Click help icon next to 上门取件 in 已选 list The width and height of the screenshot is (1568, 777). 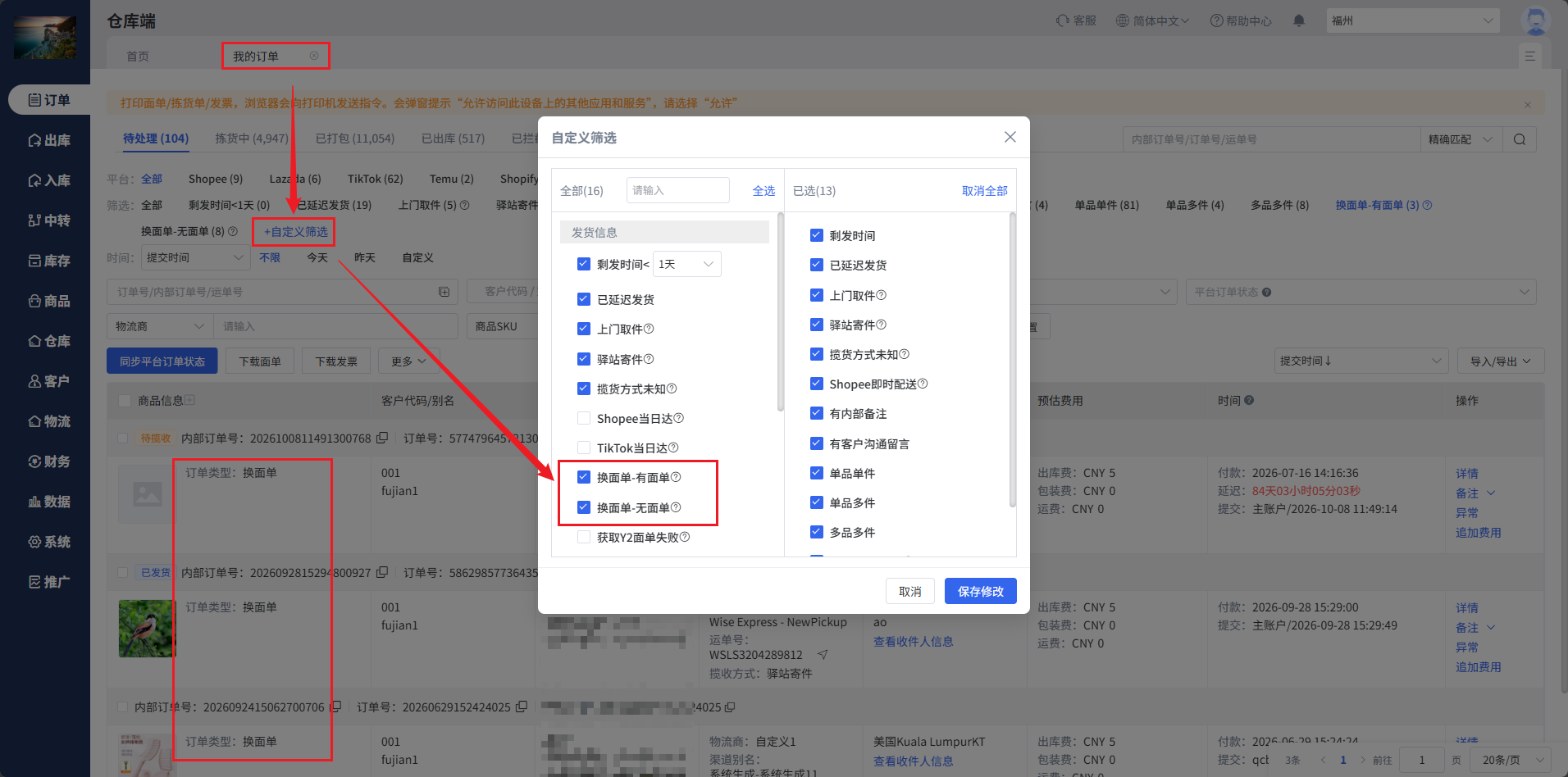point(882,295)
